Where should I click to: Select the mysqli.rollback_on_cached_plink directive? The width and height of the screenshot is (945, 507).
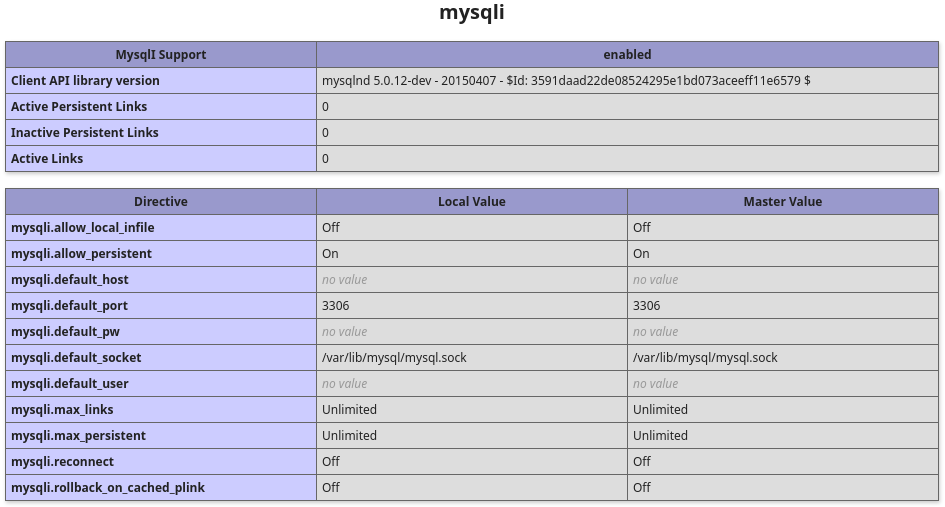(x=108, y=488)
